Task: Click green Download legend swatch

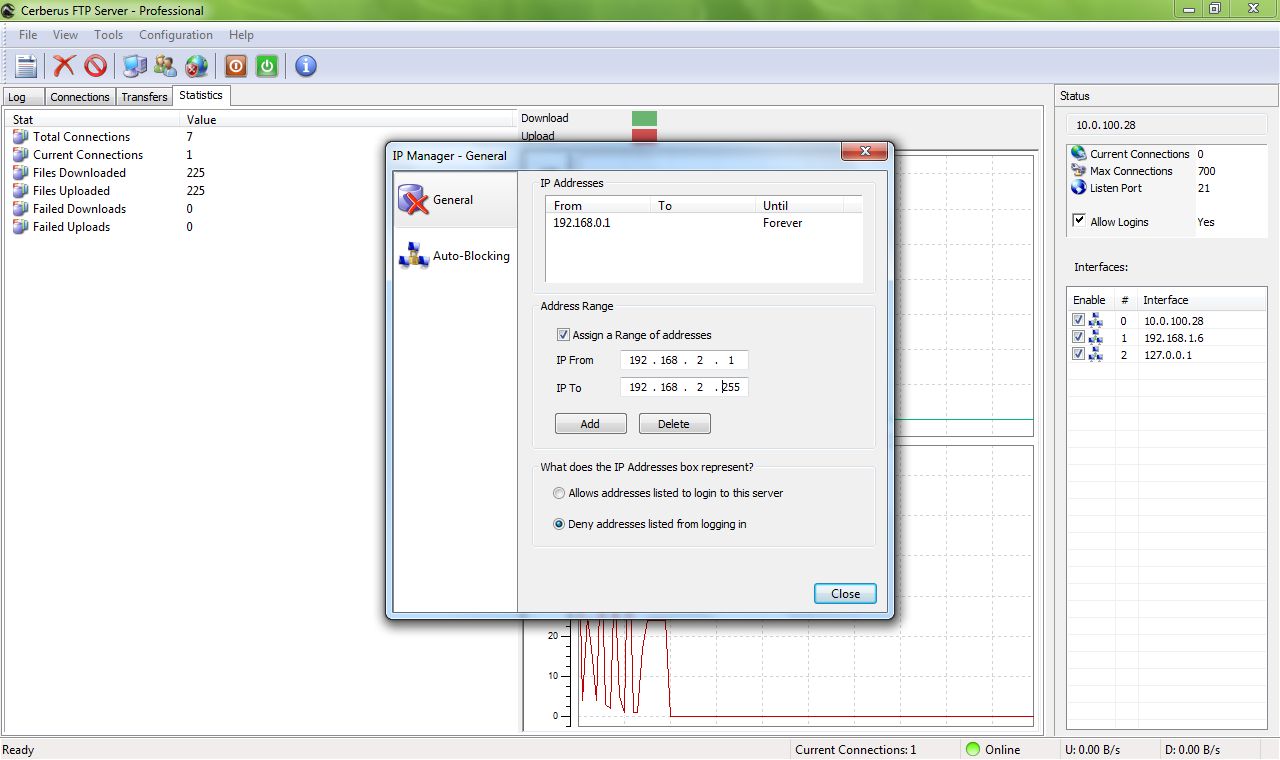Action: [x=644, y=118]
